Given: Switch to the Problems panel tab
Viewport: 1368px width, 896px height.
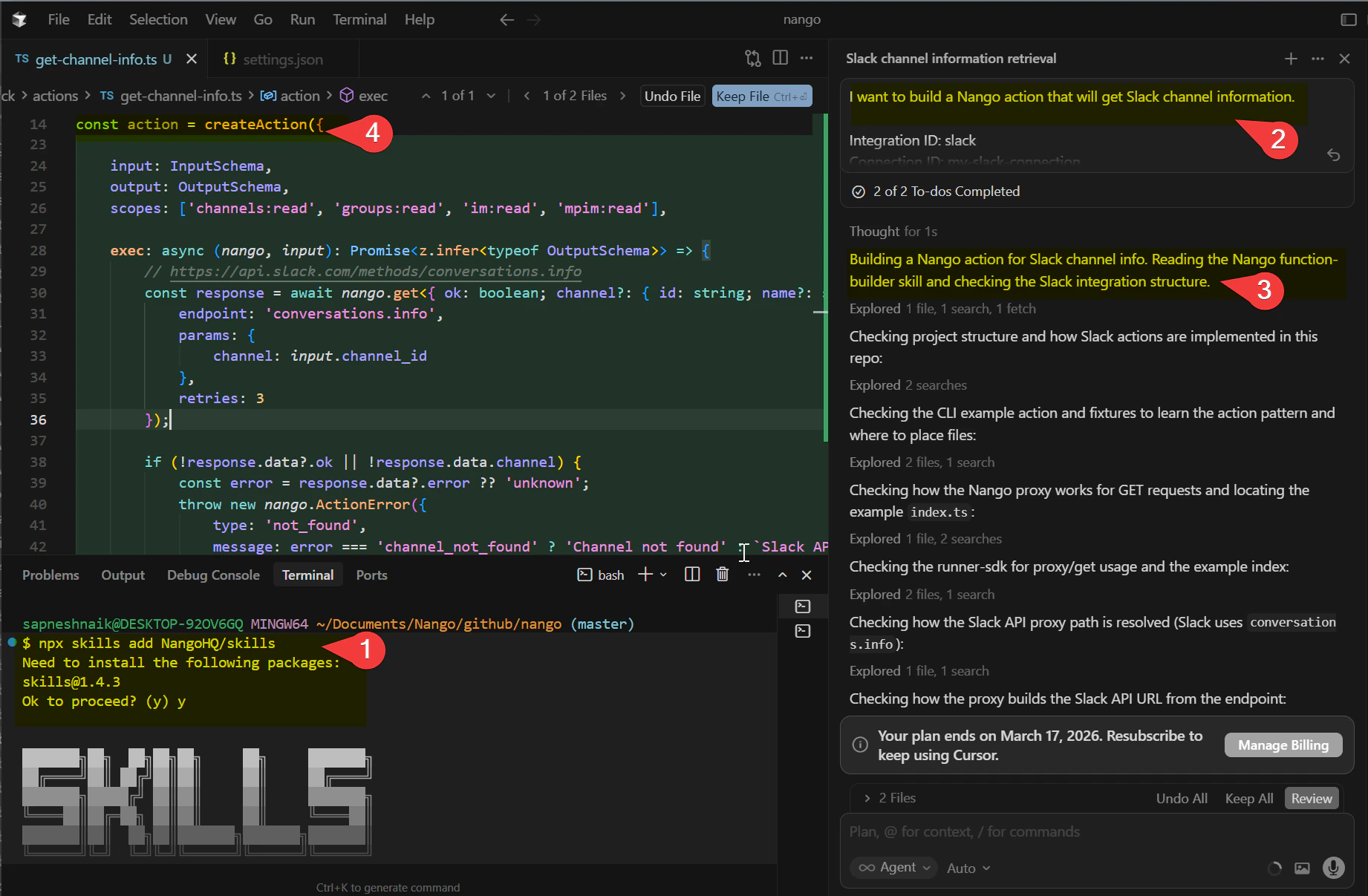Looking at the screenshot, I should coord(51,575).
